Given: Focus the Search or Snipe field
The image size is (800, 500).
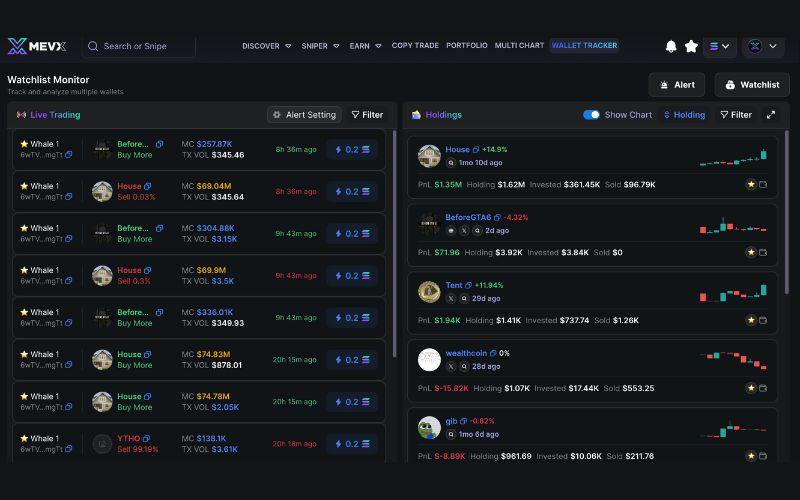Looking at the screenshot, I should pos(139,46).
